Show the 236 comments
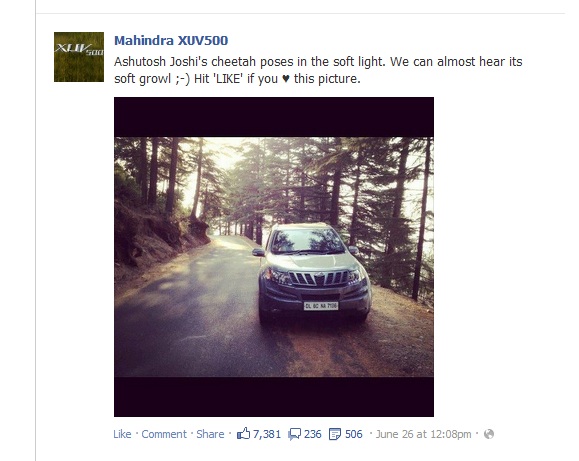Viewport: 579px width, 461px height. 312,434
